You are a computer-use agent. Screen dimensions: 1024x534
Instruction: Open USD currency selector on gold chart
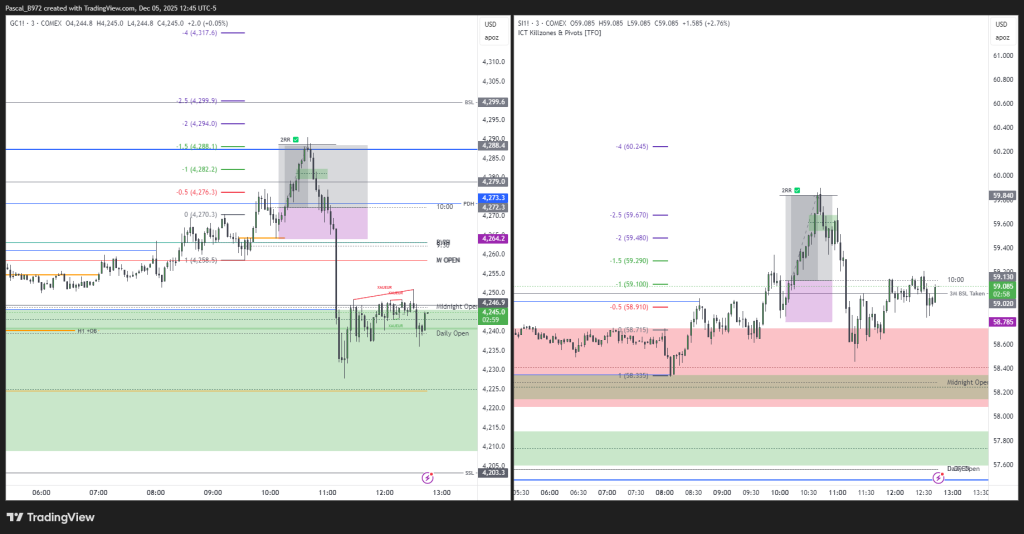[x=490, y=24]
